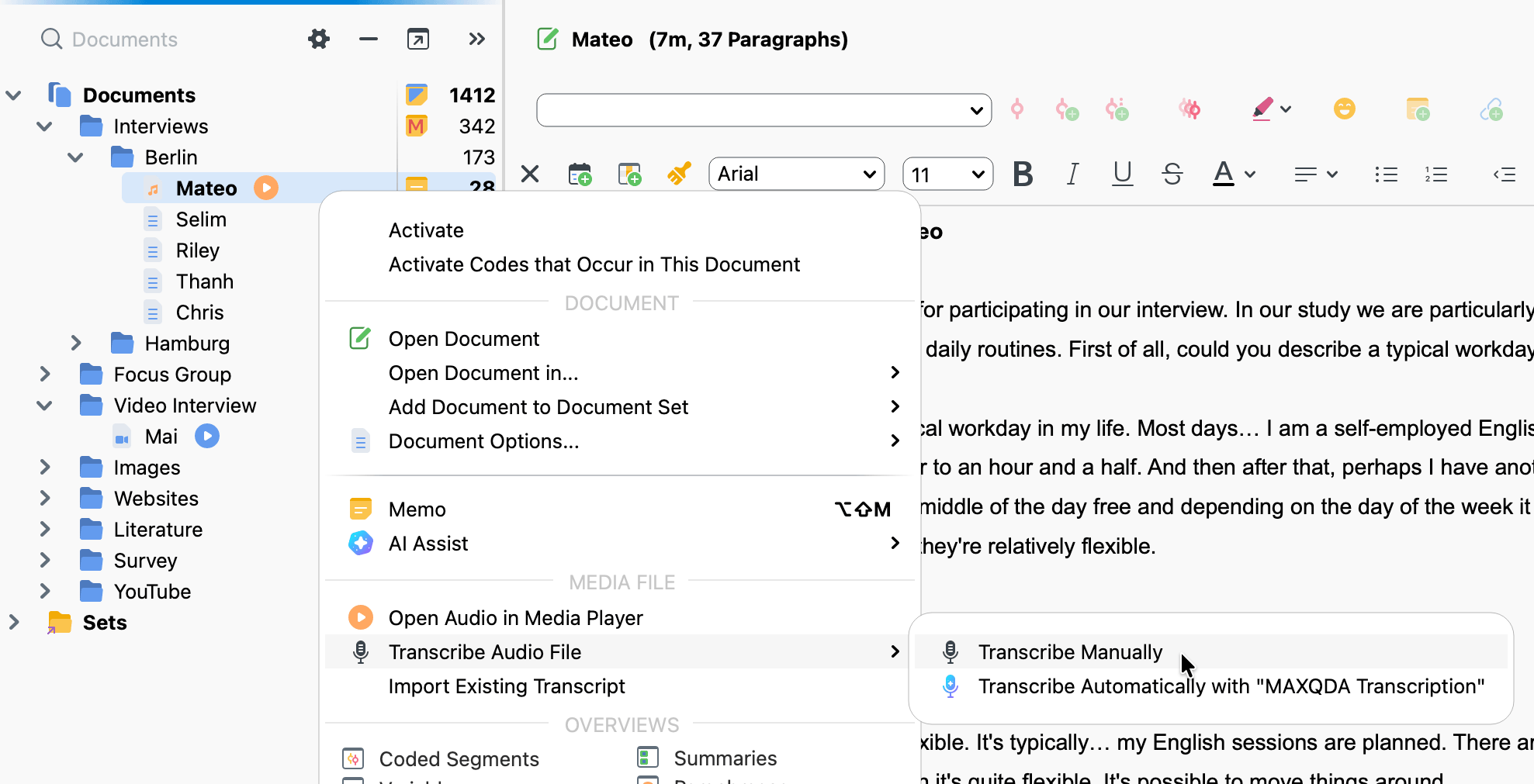Click in the Documents search field

tap(124, 40)
